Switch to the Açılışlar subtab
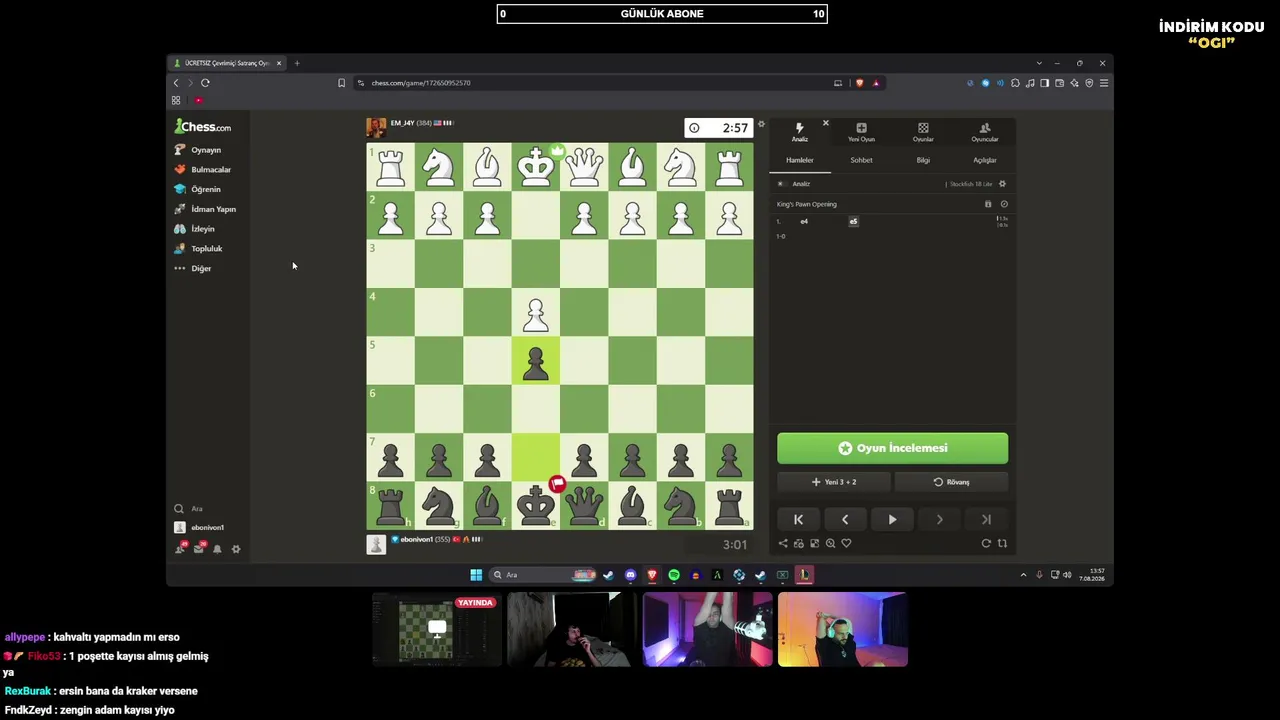 point(985,160)
